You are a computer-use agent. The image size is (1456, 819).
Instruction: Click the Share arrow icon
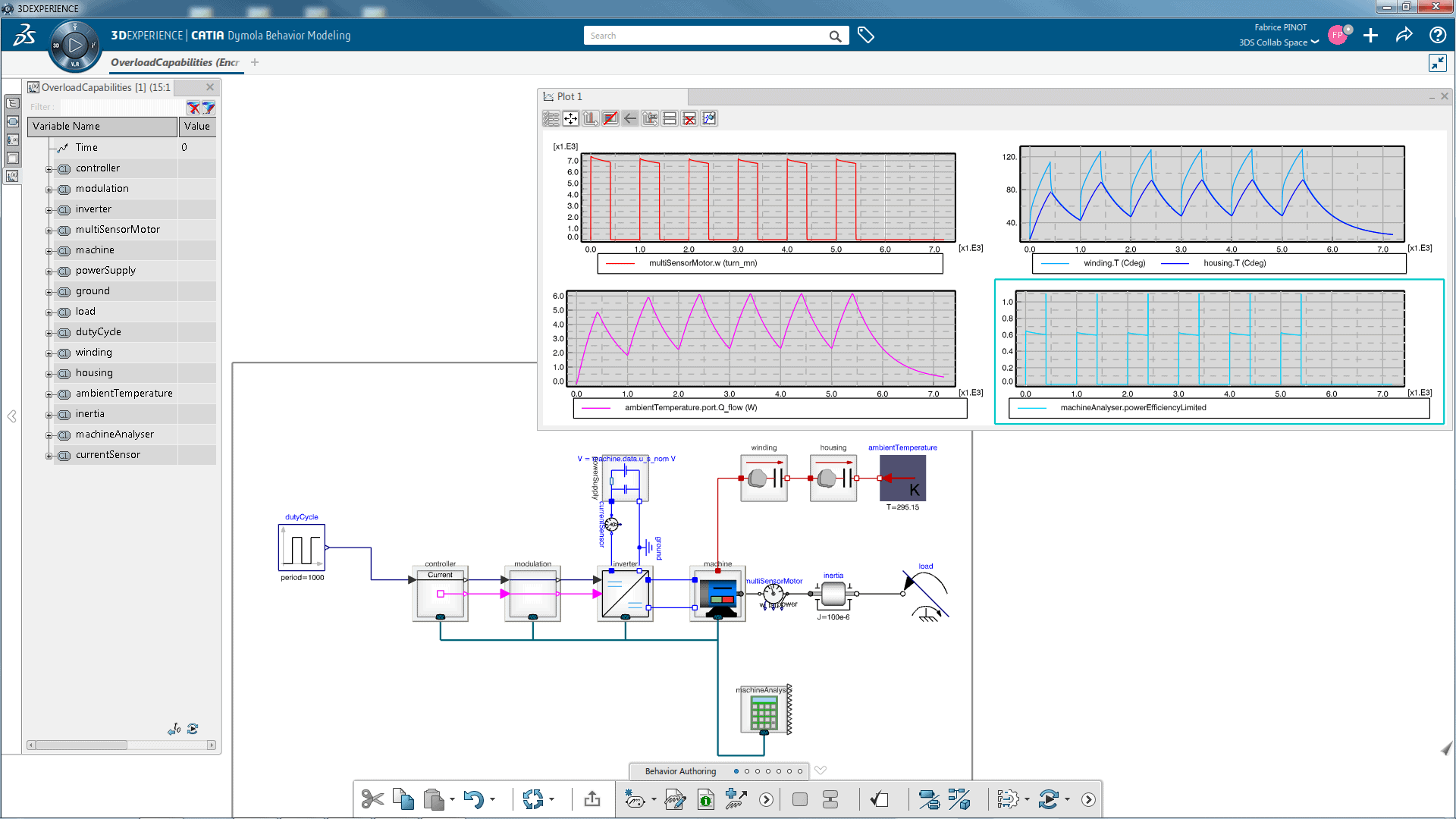(x=1404, y=35)
